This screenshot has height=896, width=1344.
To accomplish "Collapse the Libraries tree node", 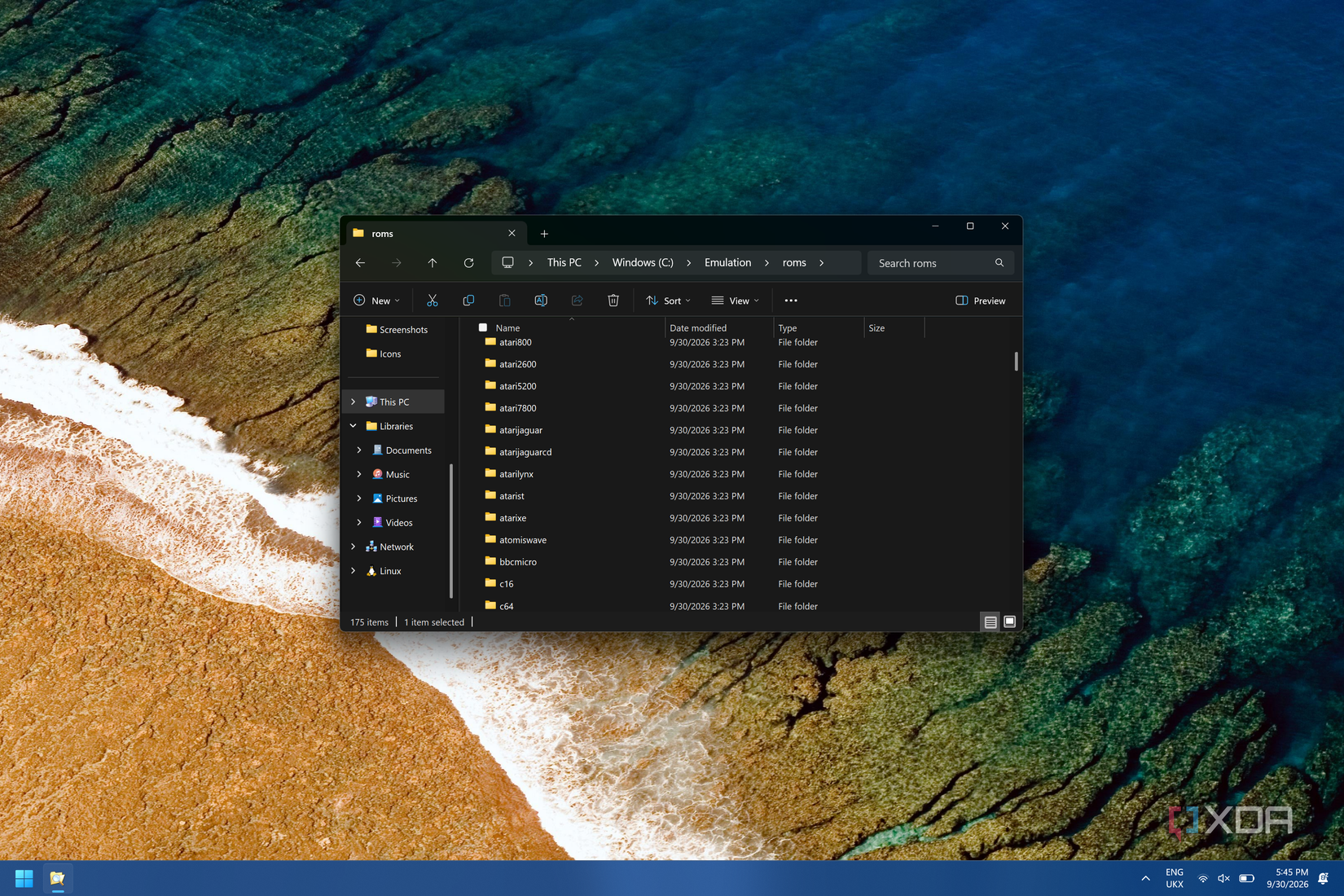I will [354, 426].
